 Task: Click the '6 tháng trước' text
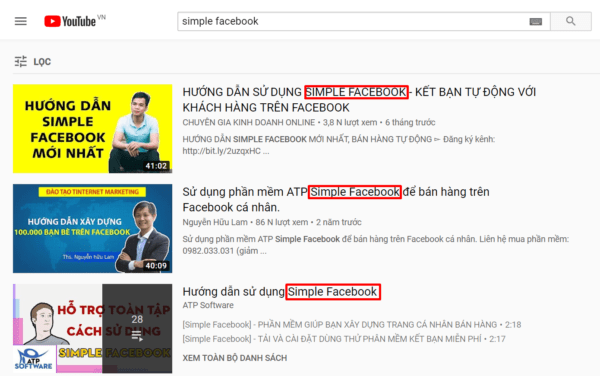coord(410,122)
